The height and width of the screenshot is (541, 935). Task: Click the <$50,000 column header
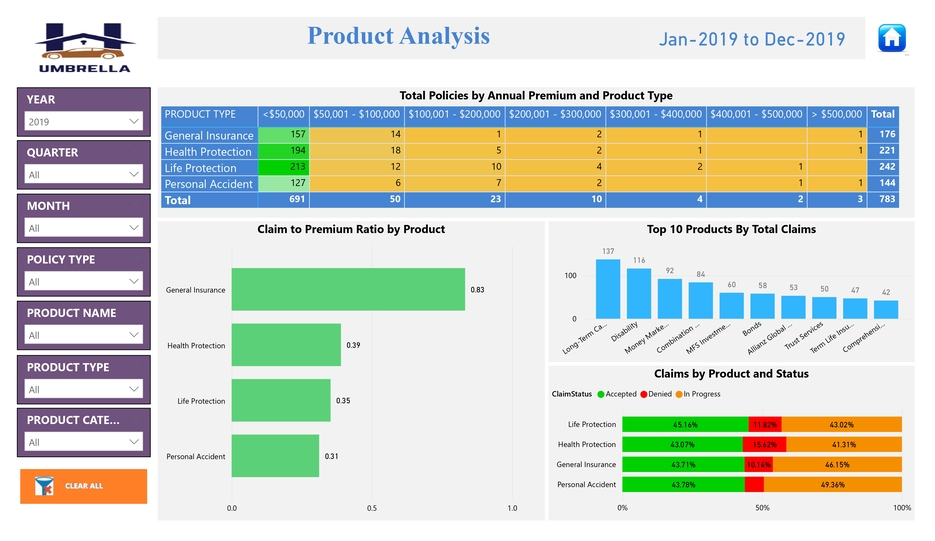pyautogui.click(x=284, y=114)
